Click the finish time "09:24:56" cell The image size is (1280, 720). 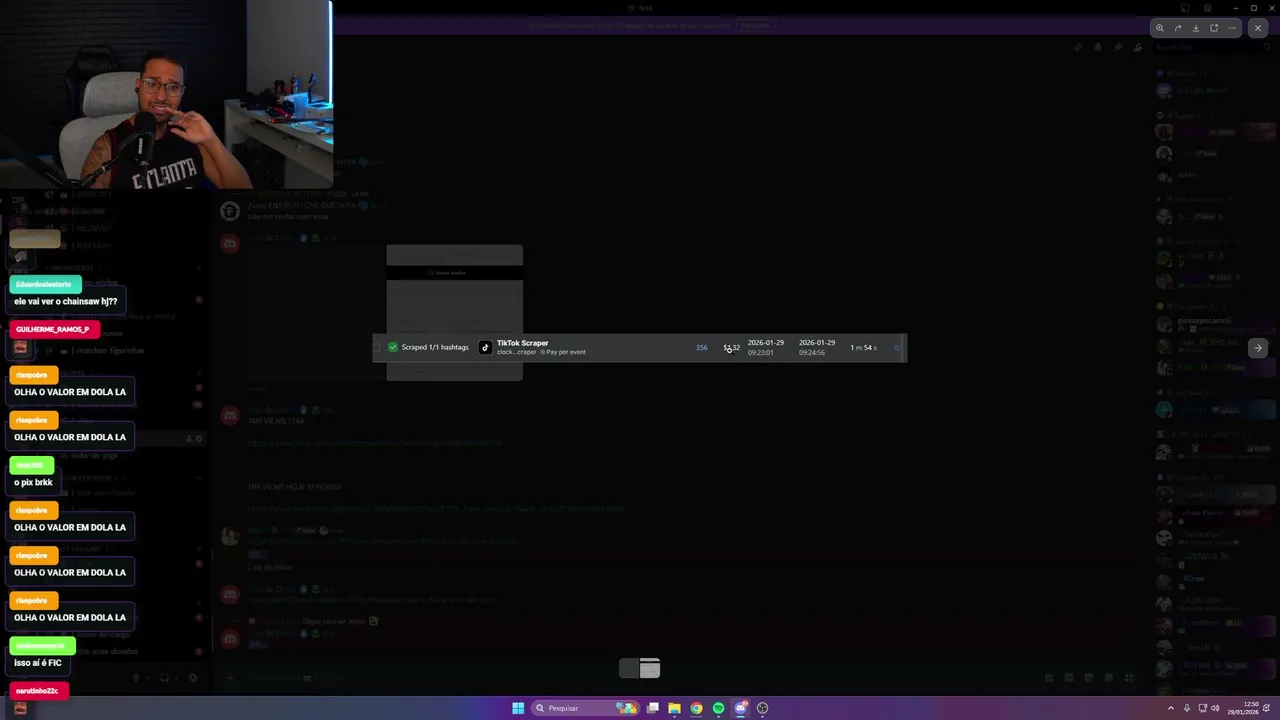pyautogui.click(x=812, y=352)
